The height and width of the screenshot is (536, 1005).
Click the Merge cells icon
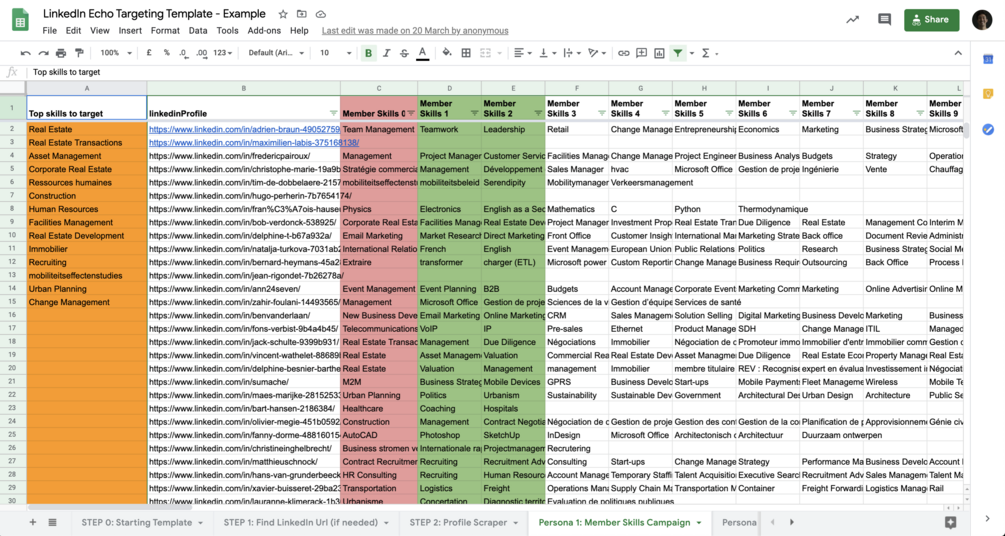coord(485,53)
